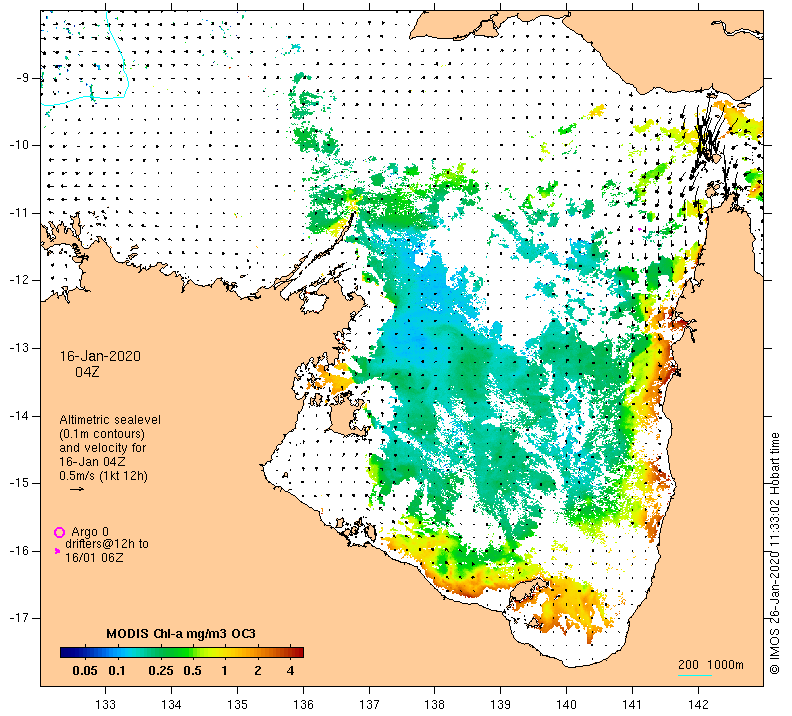Click the 138 longitude axis label
The image size is (792, 716).
434,704
